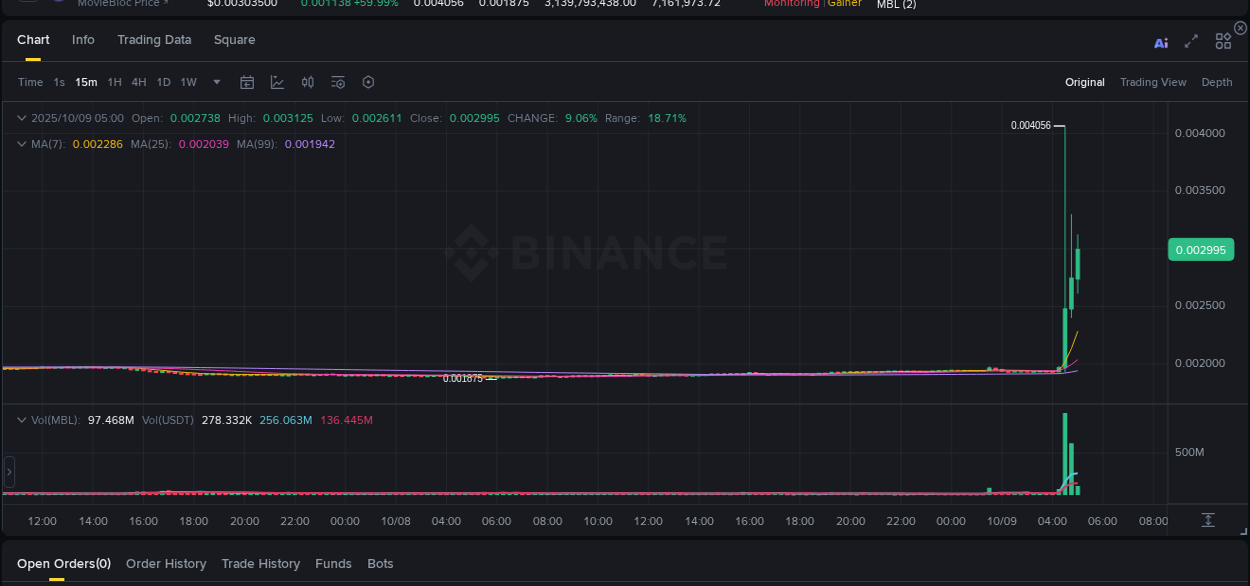Select the 1D timeframe
The width and height of the screenshot is (1250, 586).
163,82
